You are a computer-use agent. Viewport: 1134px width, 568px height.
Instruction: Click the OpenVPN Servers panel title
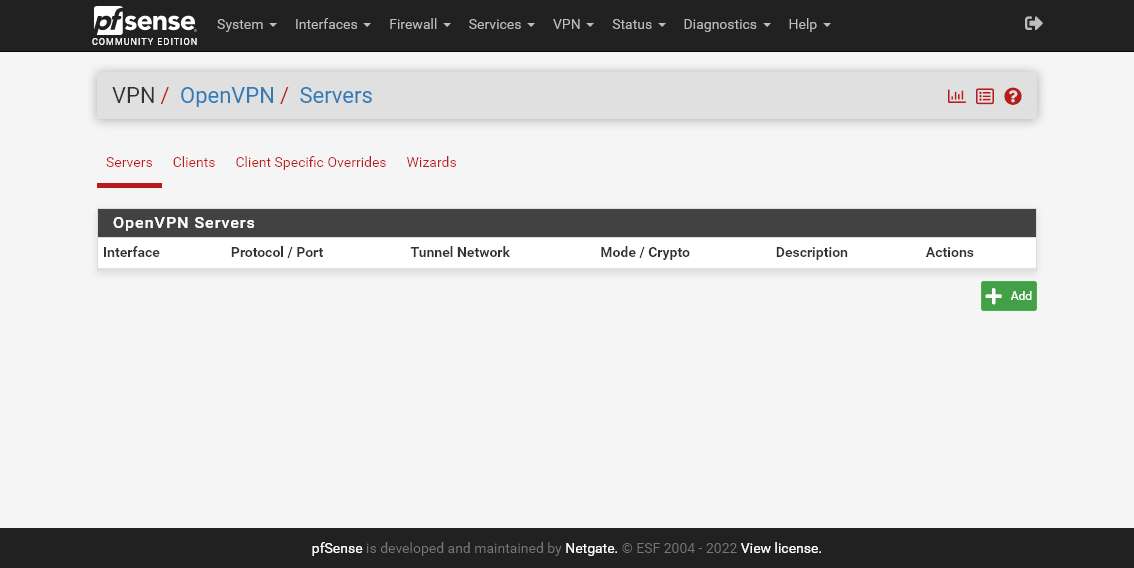pos(184,223)
